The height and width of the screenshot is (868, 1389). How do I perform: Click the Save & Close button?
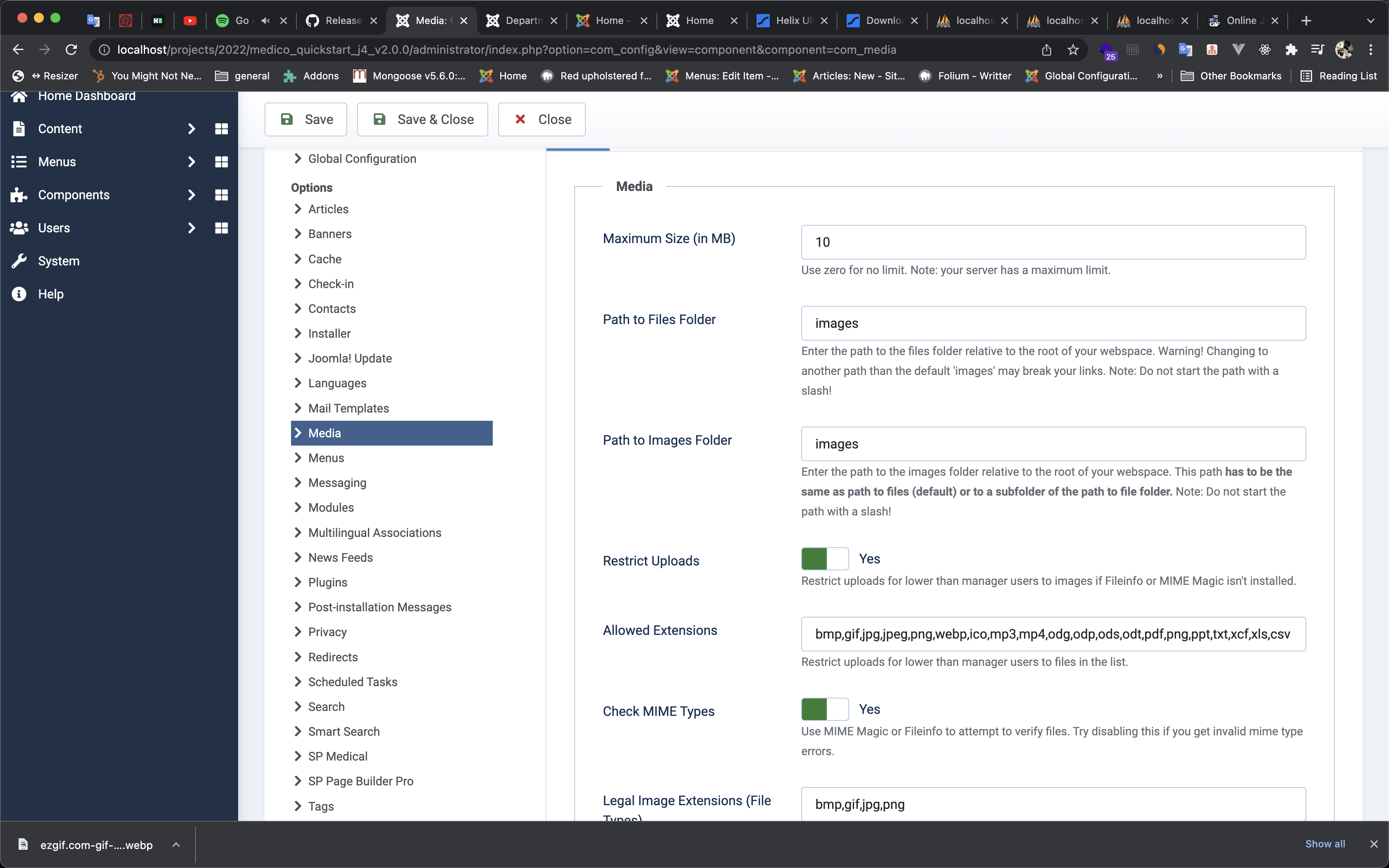click(422, 119)
